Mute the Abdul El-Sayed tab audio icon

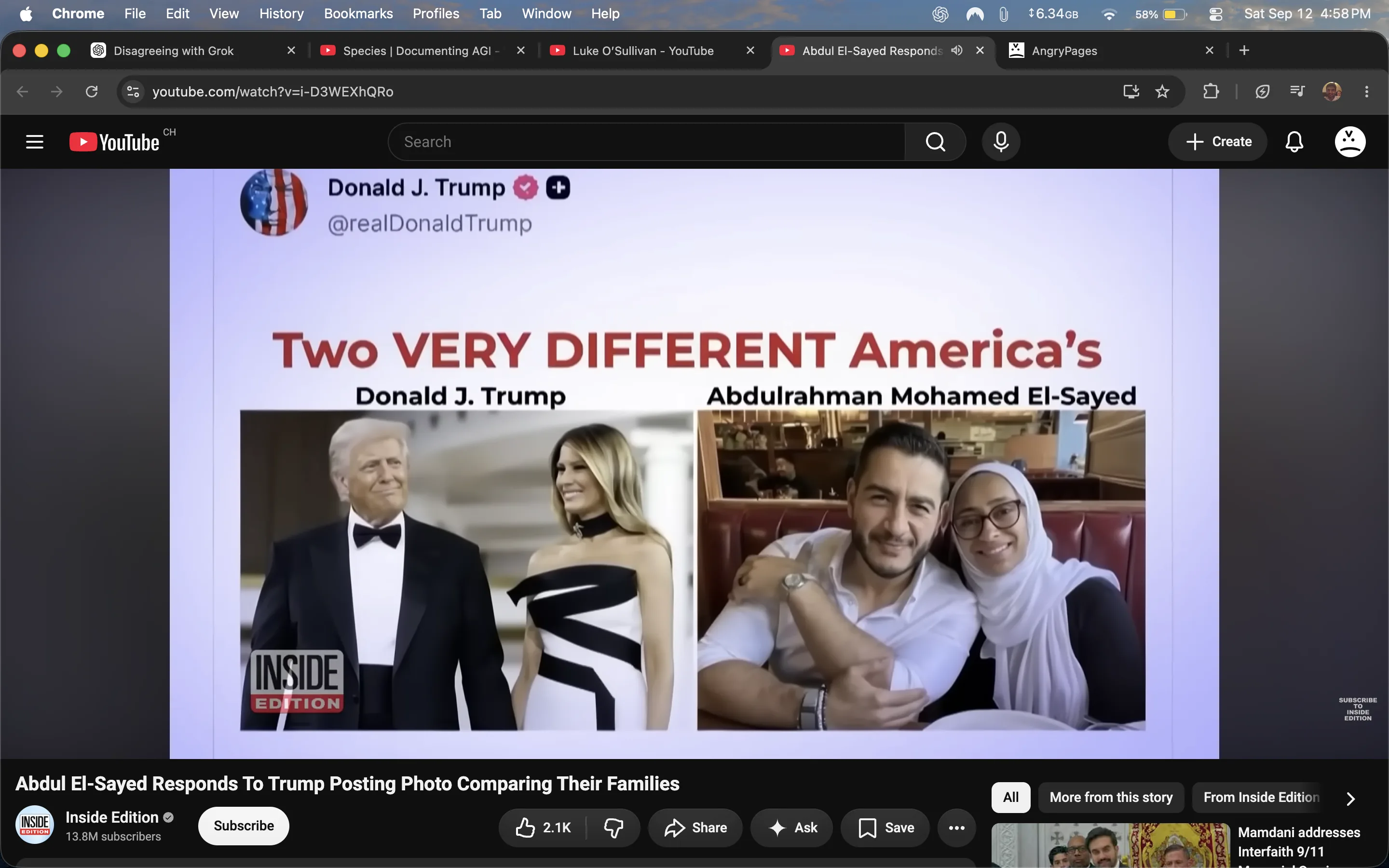[x=956, y=51]
